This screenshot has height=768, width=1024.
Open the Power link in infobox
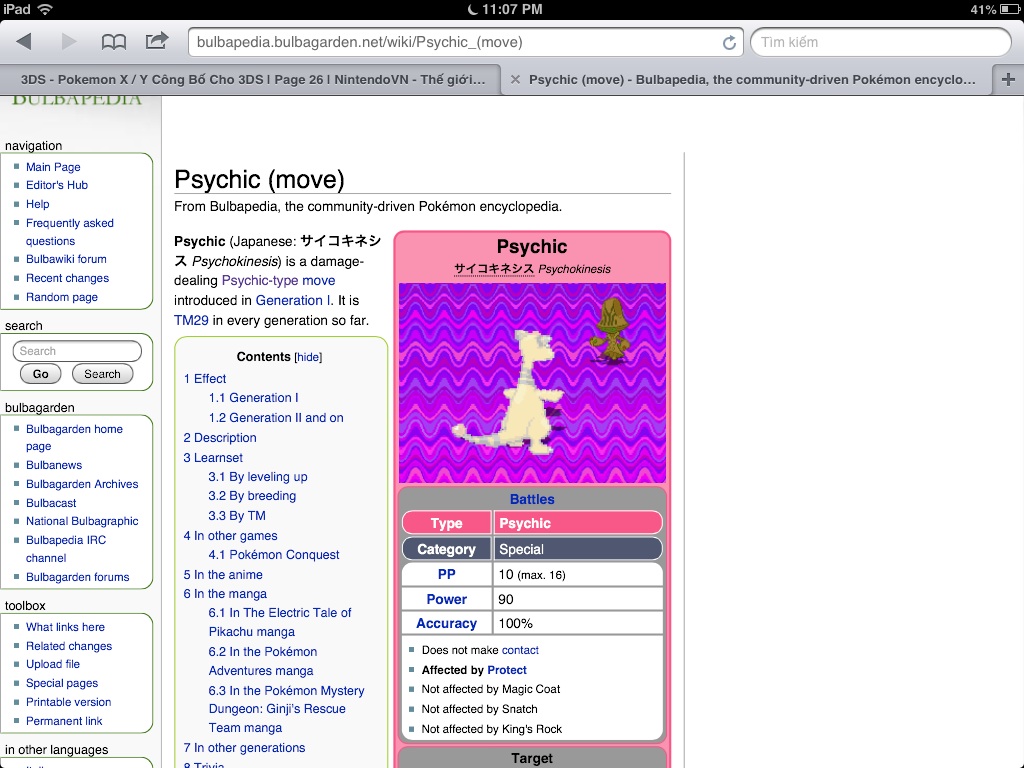pos(447,600)
